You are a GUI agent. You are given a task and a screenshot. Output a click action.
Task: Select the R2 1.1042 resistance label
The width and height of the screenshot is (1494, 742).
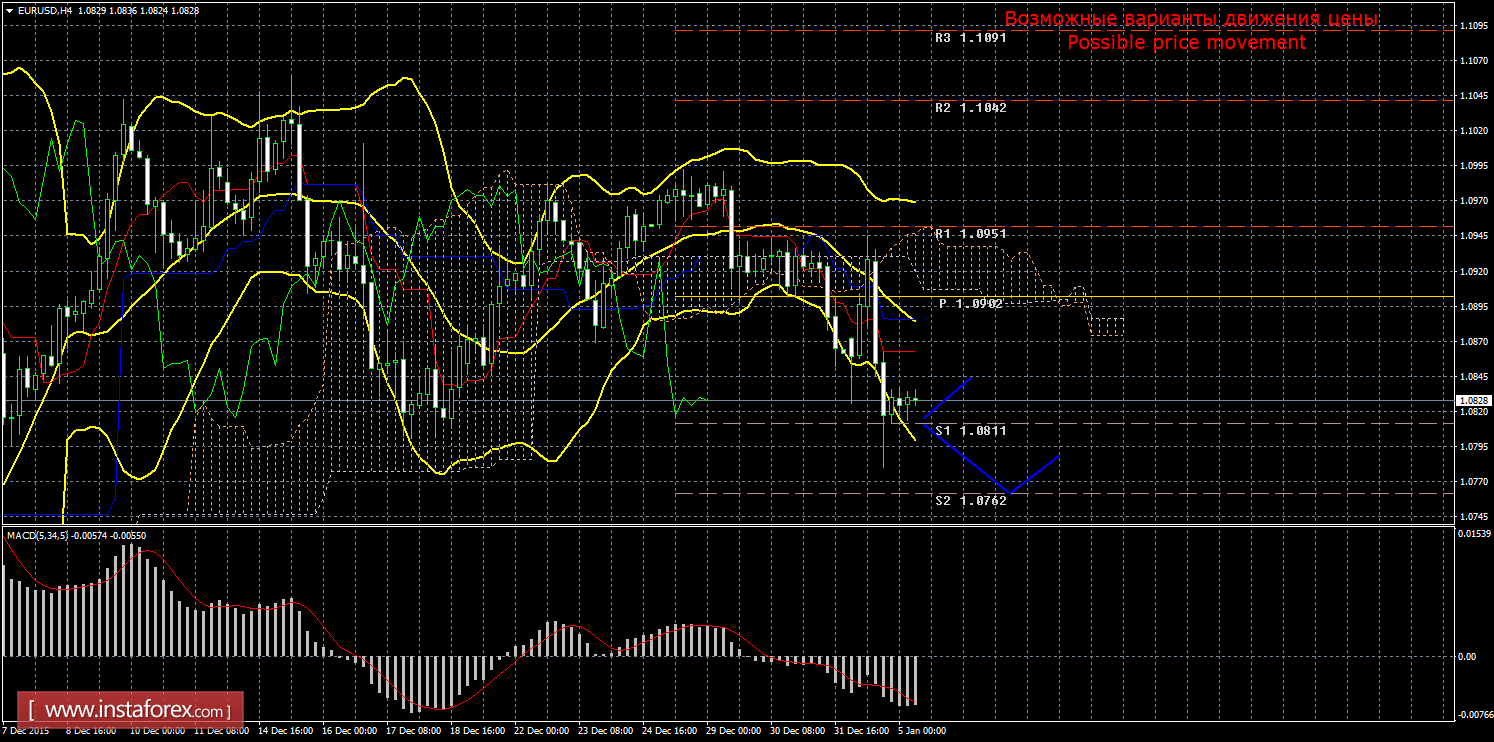970,107
